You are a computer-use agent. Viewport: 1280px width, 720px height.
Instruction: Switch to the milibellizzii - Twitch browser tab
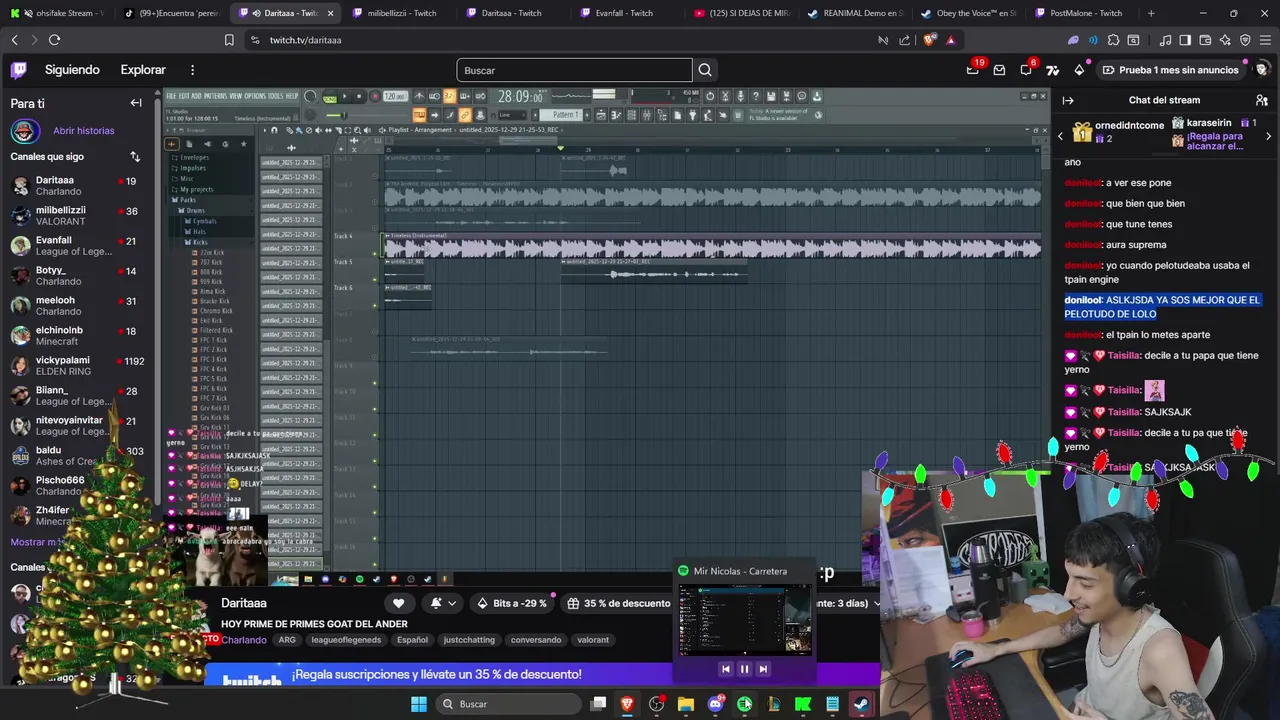[402, 13]
